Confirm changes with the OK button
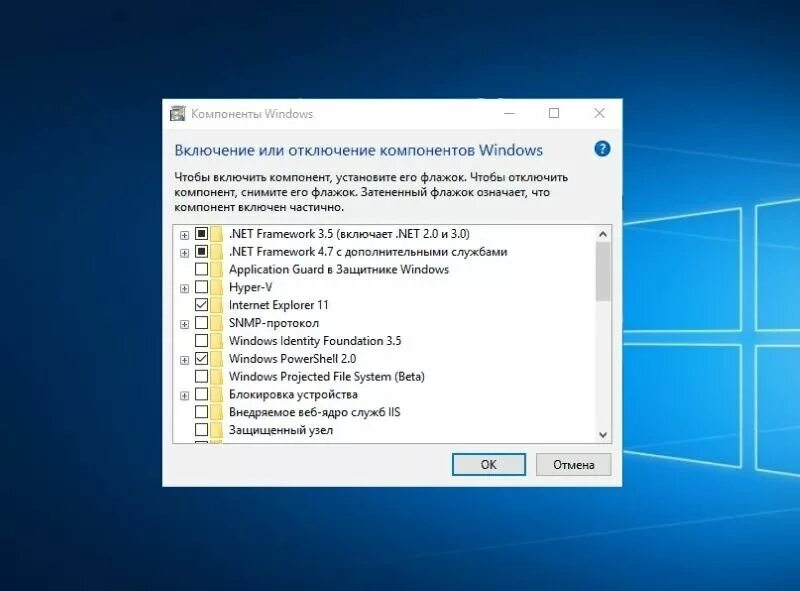 (x=489, y=464)
